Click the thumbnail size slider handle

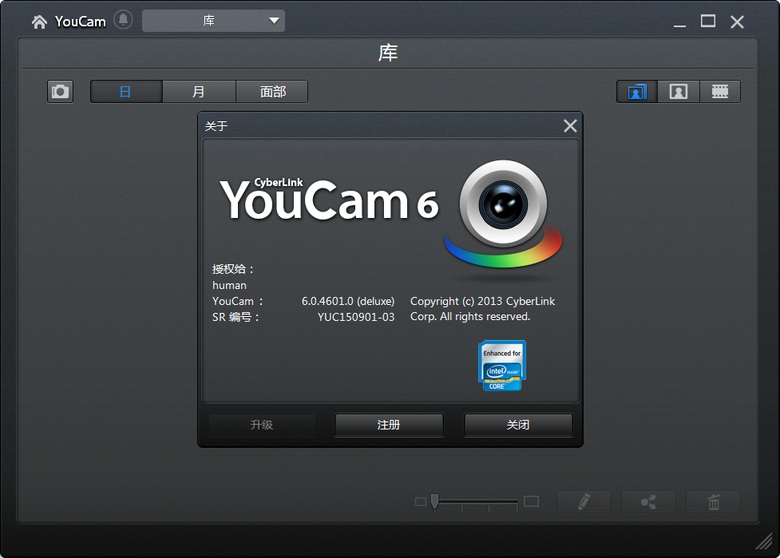[435, 501]
